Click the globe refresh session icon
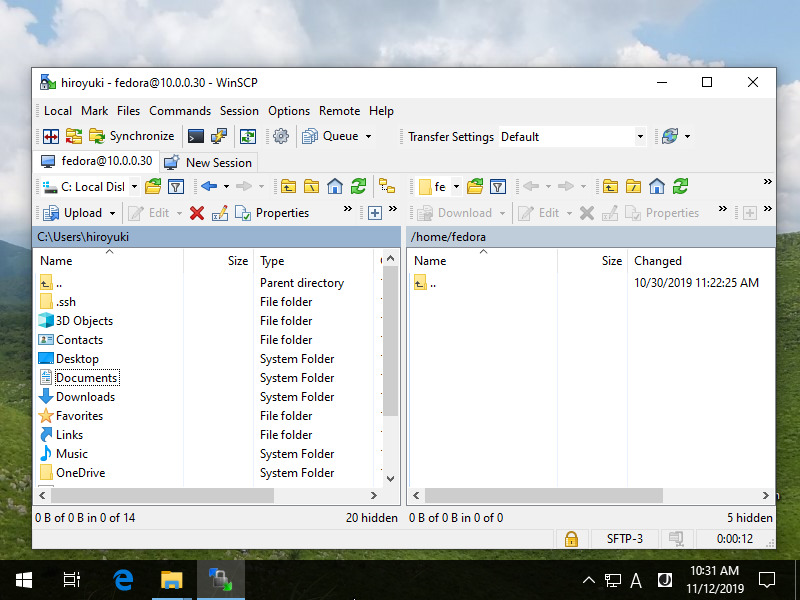Image resolution: width=800 pixels, height=600 pixels. point(670,136)
